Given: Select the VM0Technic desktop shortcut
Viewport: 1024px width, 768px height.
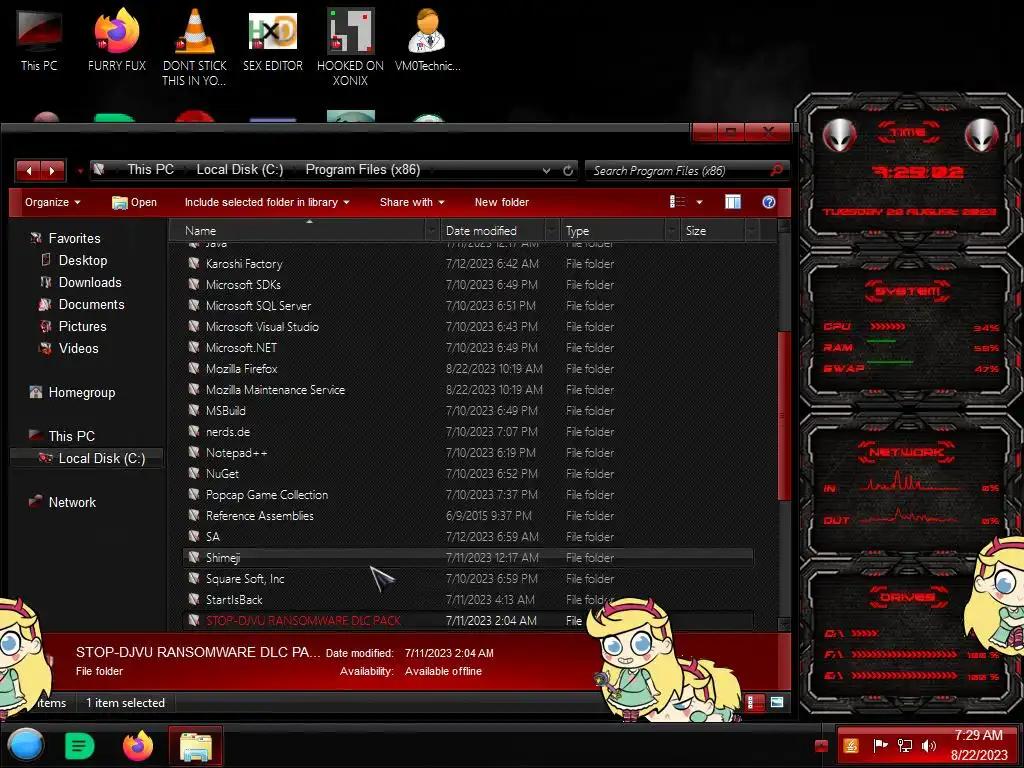Looking at the screenshot, I should pos(428,39).
